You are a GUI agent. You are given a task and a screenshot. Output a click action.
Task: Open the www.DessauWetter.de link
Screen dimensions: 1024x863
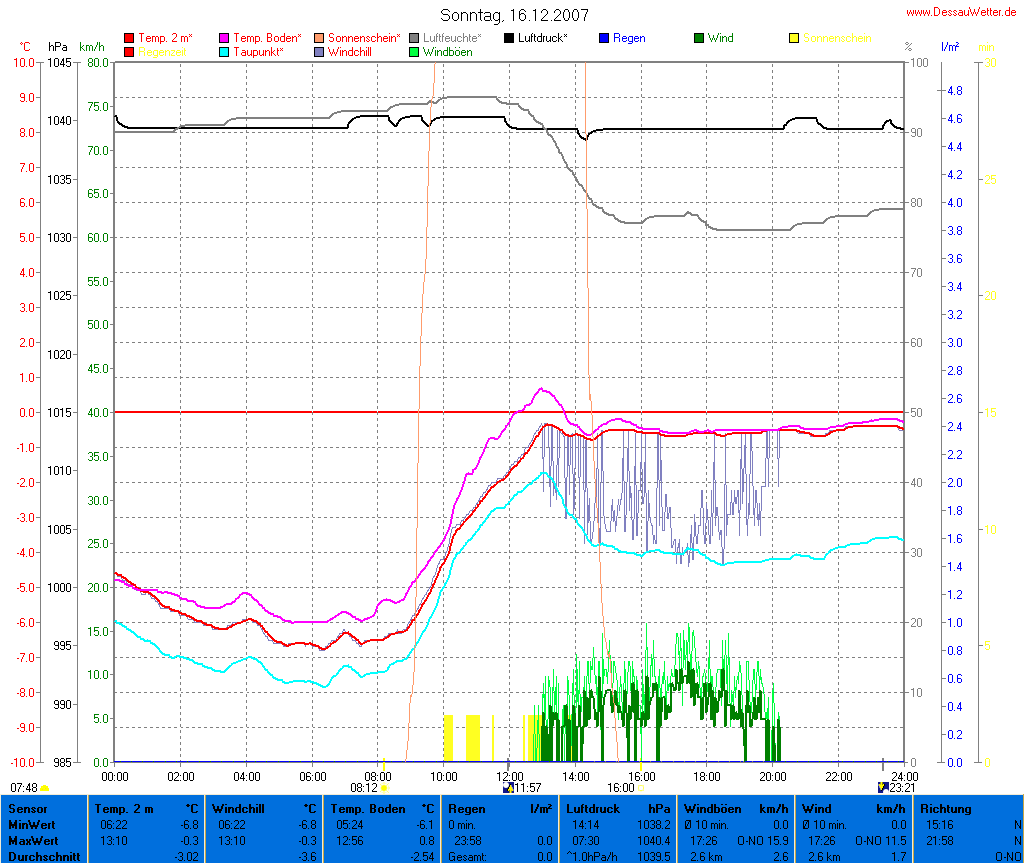coord(962,12)
